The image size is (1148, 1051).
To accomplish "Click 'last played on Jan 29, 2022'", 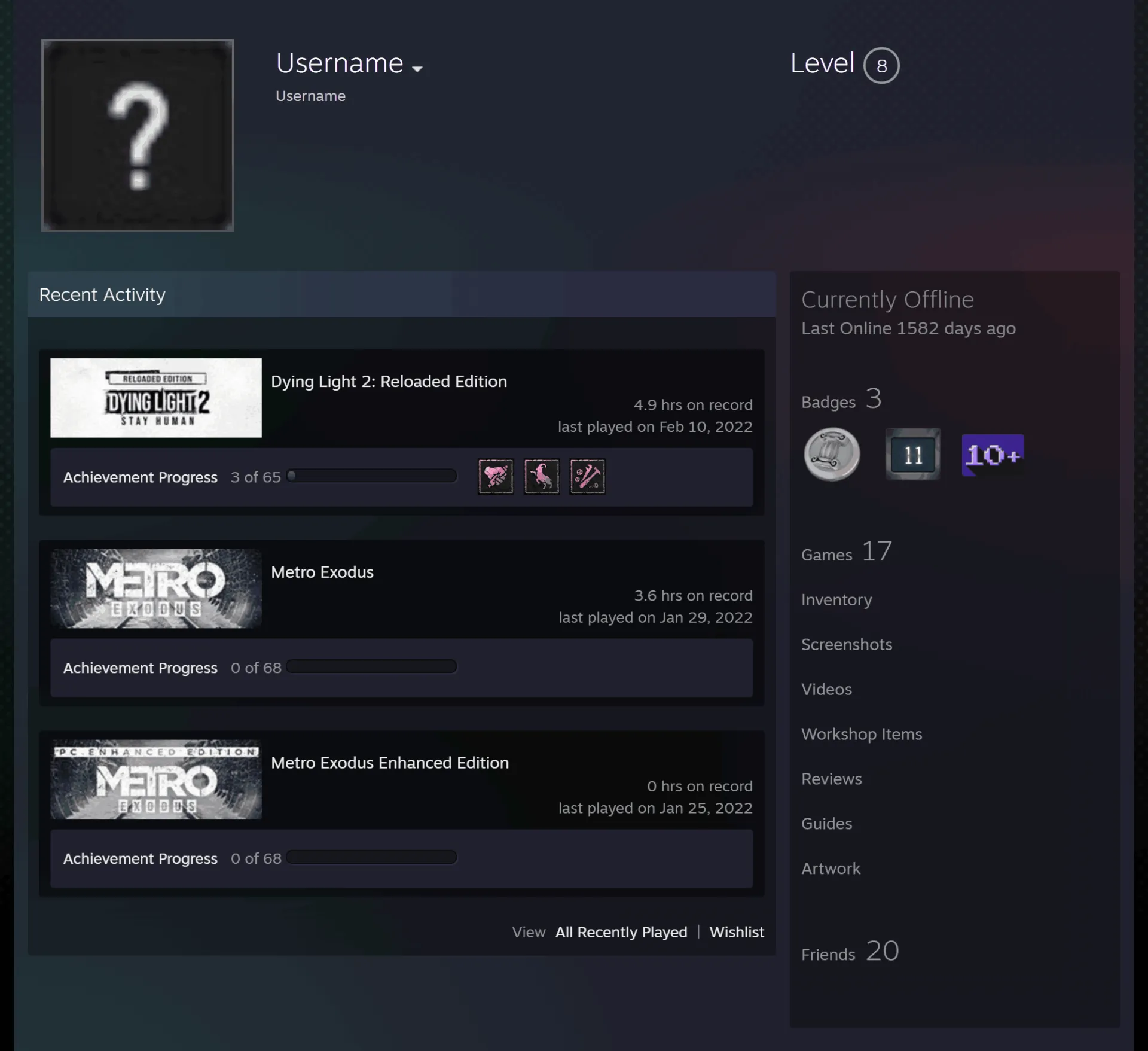I will click(655, 617).
